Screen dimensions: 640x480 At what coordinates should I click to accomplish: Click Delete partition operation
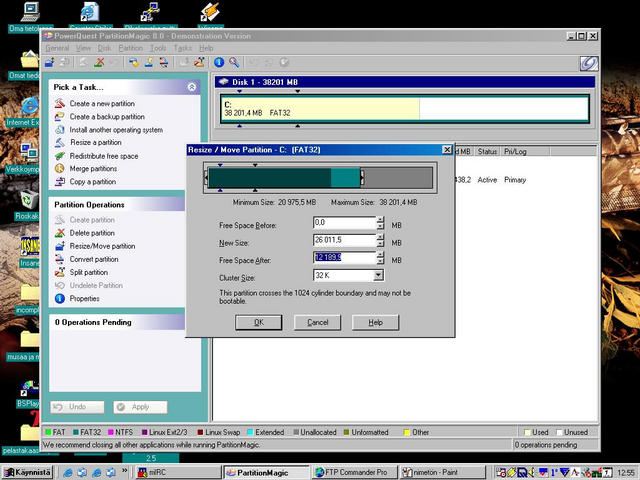click(92, 233)
